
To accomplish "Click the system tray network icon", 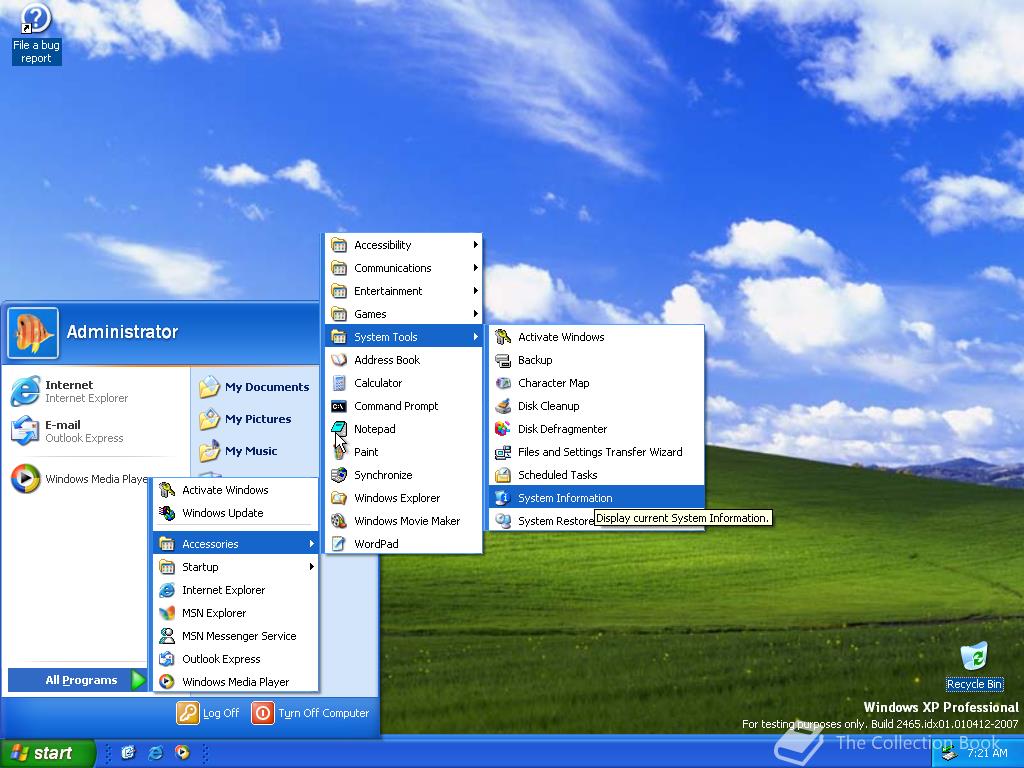I will (949, 753).
